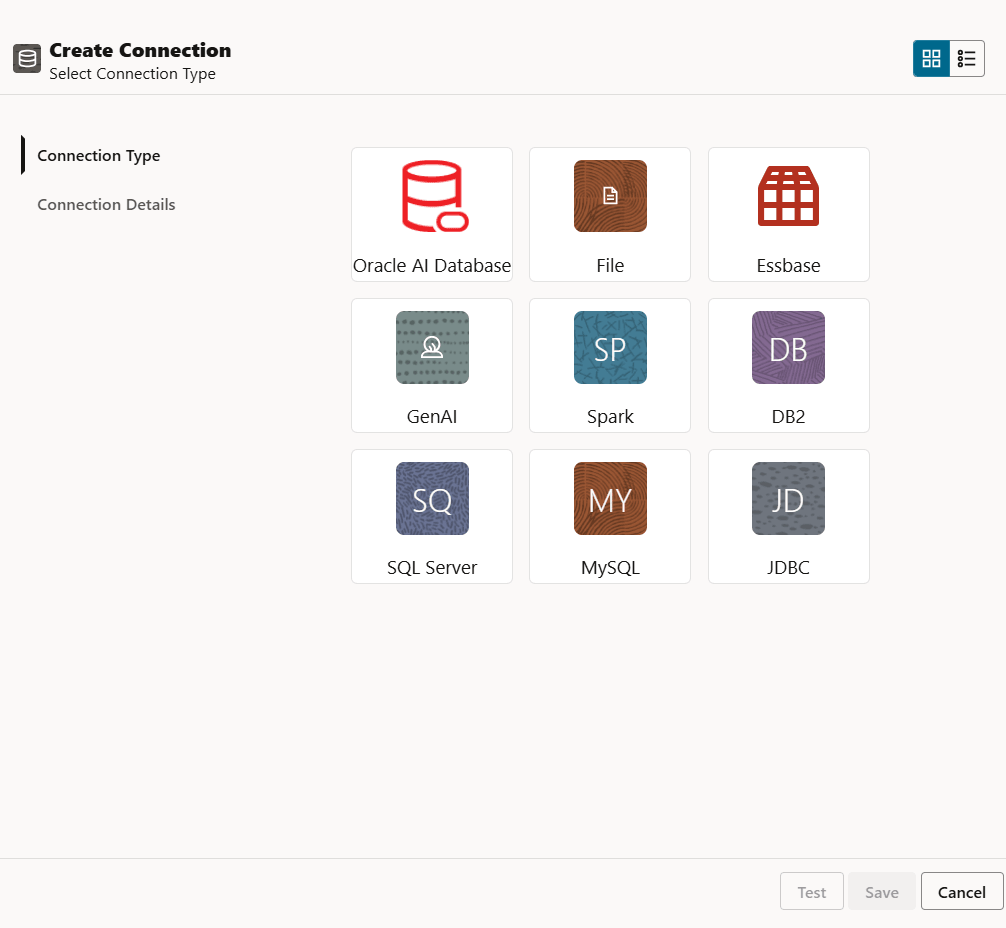Click the Create Connection database header icon
The image size is (1006, 928).
tap(27, 59)
